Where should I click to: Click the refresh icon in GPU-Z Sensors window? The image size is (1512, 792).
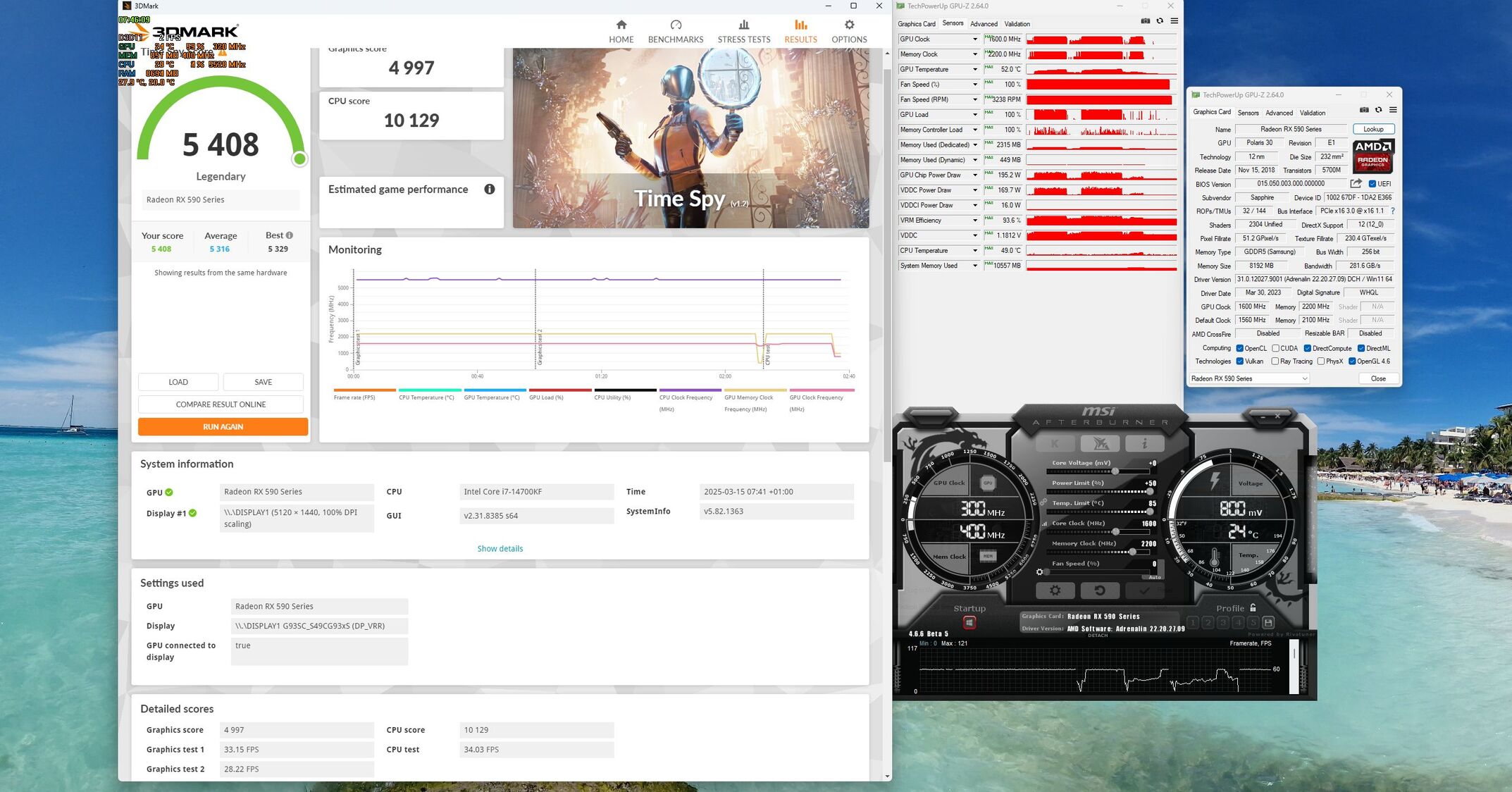(1160, 21)
